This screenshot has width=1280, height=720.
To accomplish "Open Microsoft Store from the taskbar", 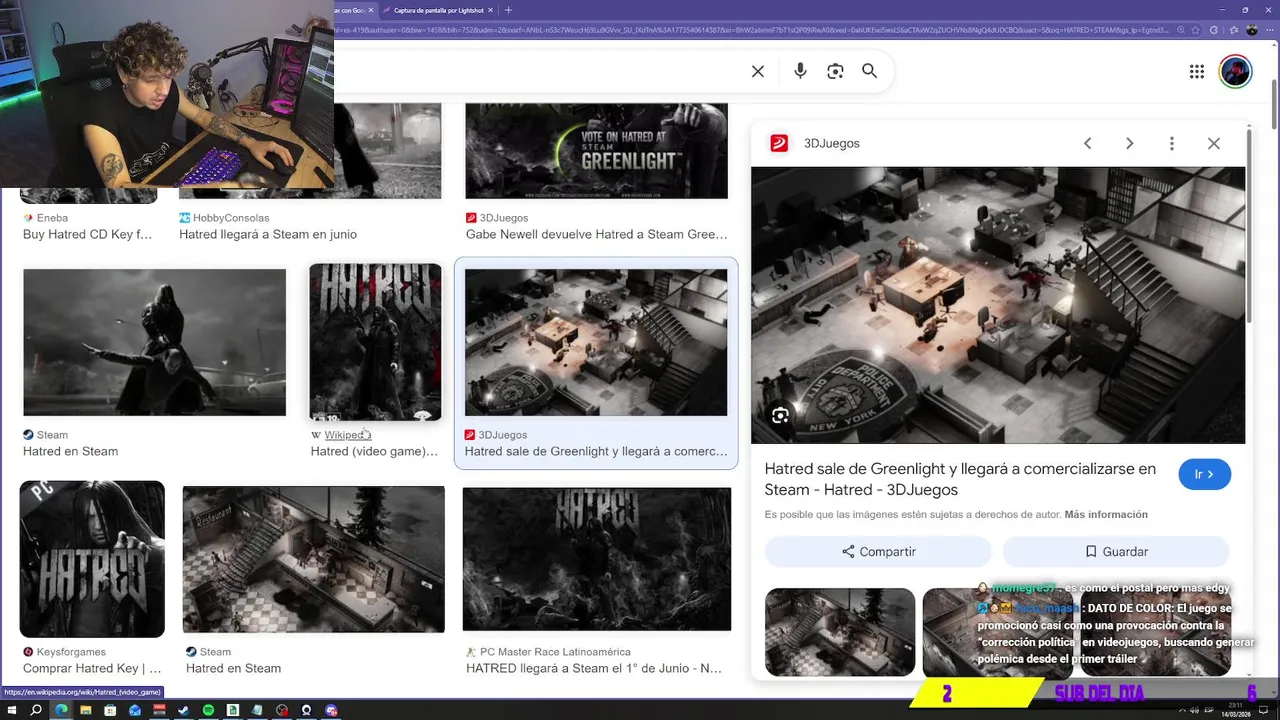I will pos(110,710).
